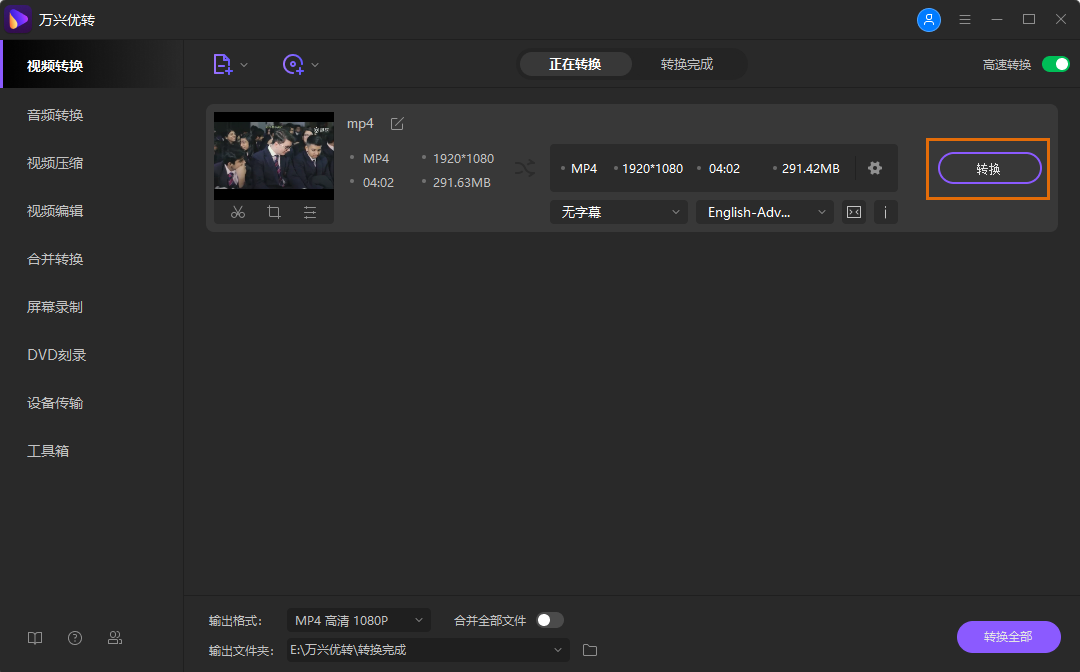Expand the 输出格式 MP4 高清 1080P dropdown
The image size is (1080, 672).
pos(358,620)
